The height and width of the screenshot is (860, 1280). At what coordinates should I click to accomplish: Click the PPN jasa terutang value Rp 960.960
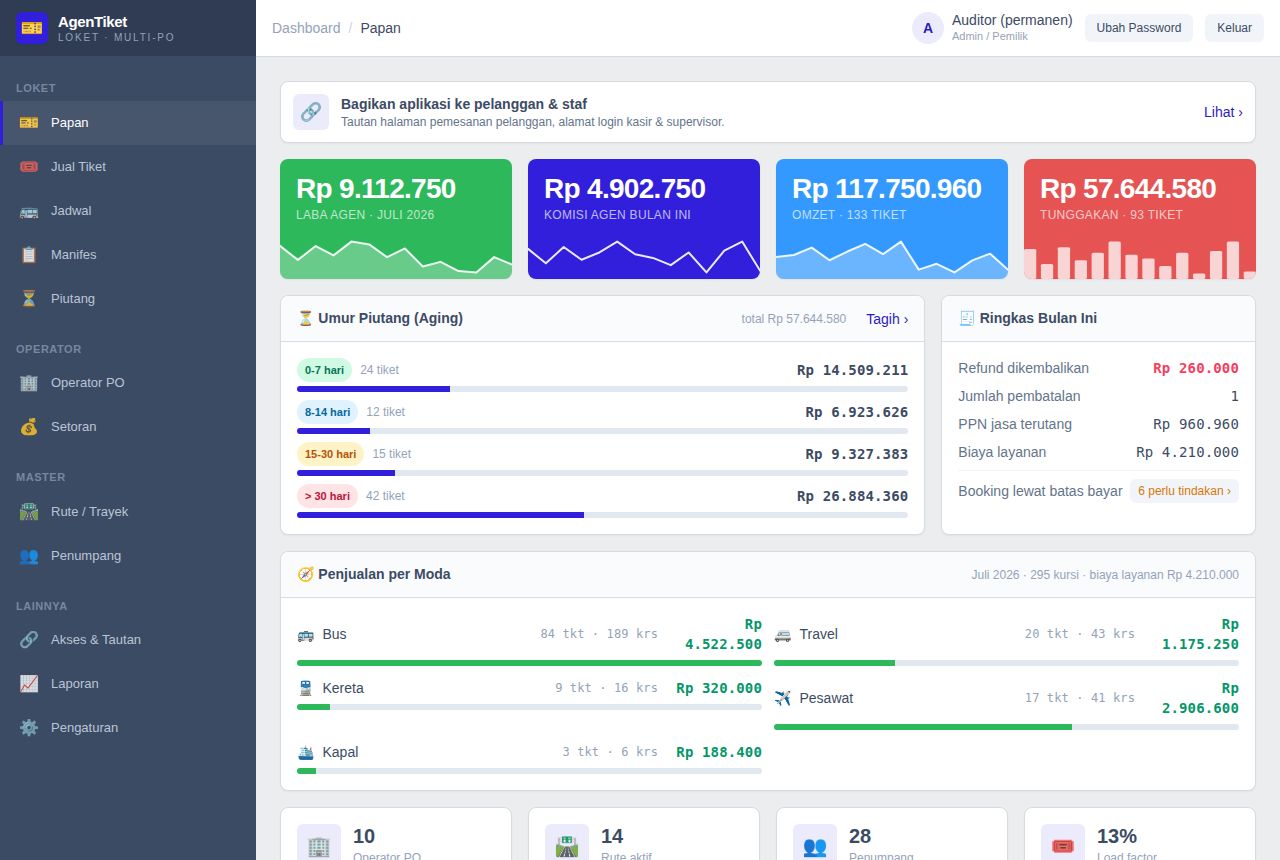[1196, 424]
